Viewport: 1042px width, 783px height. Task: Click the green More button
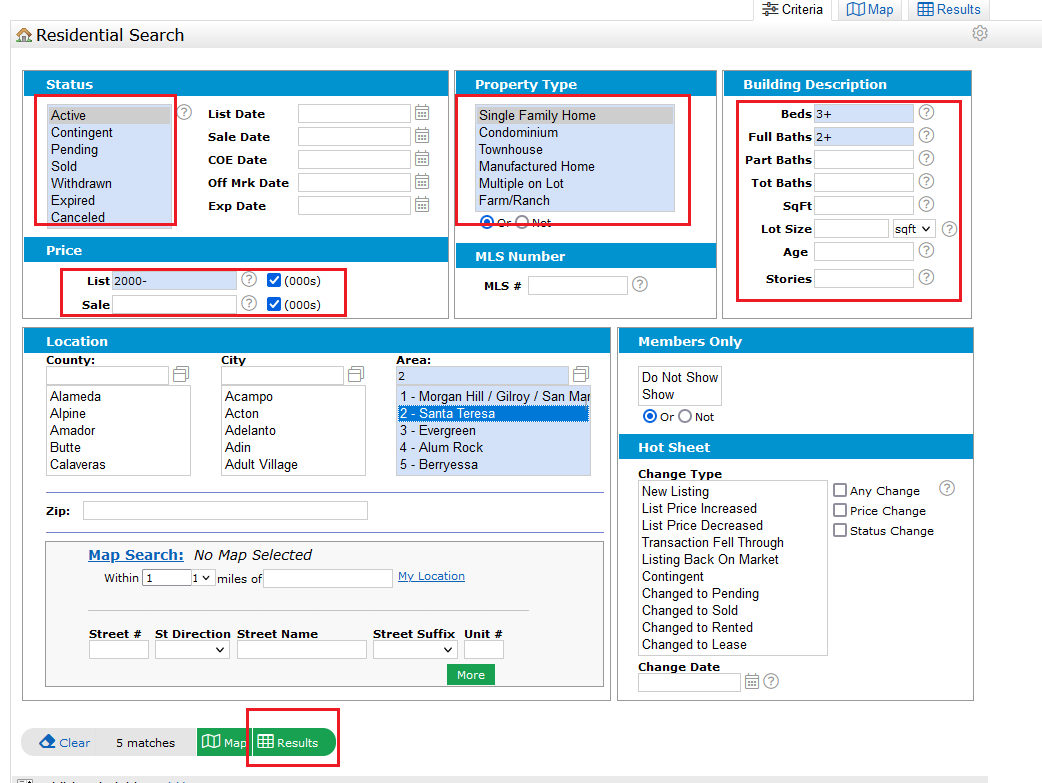(470, 675)
